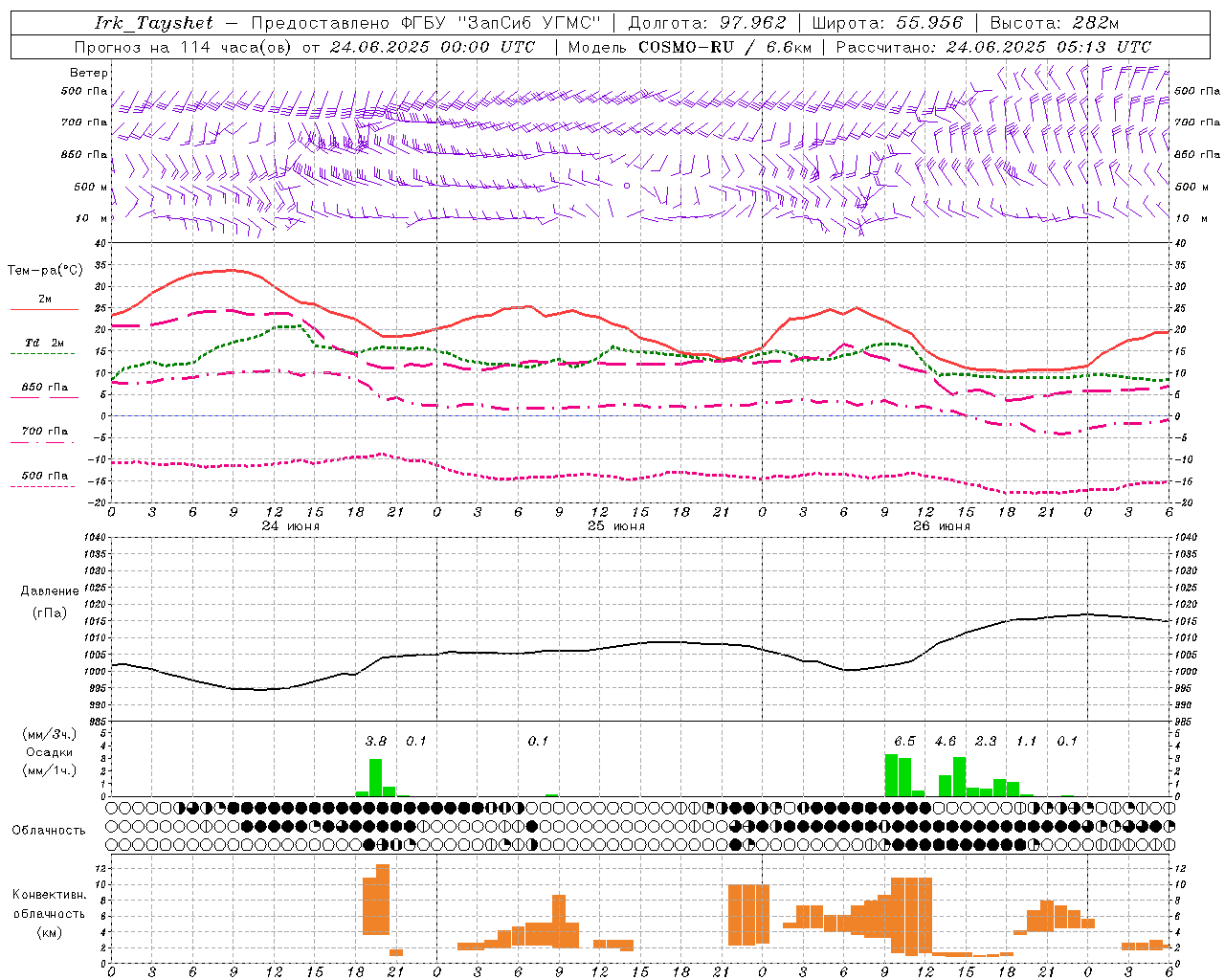1225x980 pixels.
Task: Select the precipitation total 6.5
Action: pyautogui.click(x=904, y=742)
